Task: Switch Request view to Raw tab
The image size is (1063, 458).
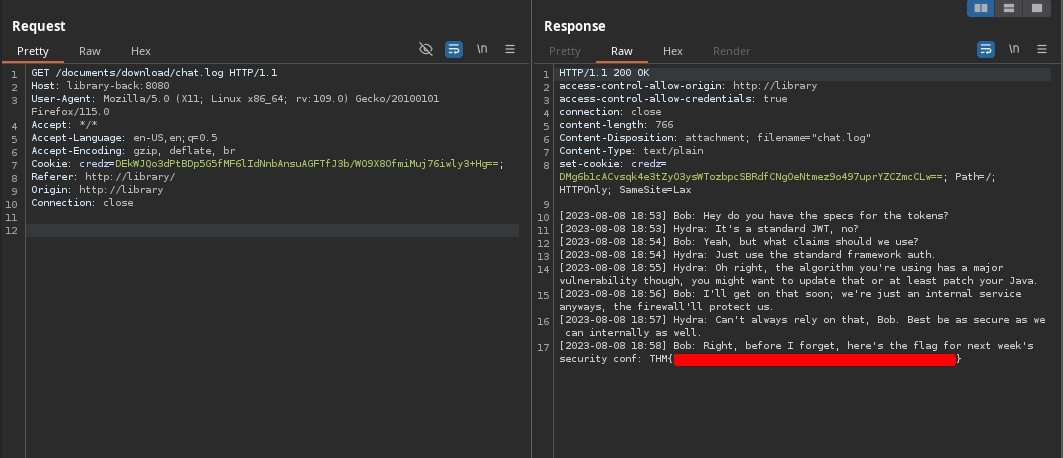Action: tap(90, 51)
